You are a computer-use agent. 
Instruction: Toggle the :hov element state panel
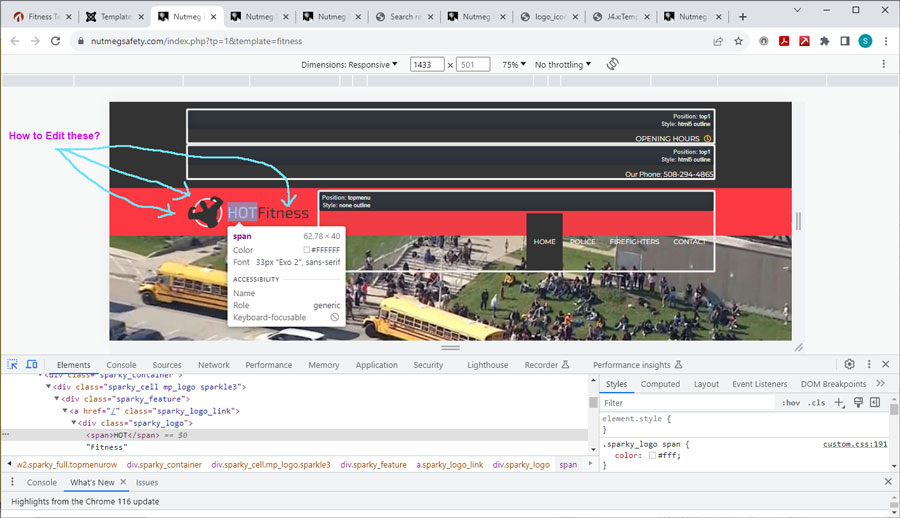coord(790,403)
